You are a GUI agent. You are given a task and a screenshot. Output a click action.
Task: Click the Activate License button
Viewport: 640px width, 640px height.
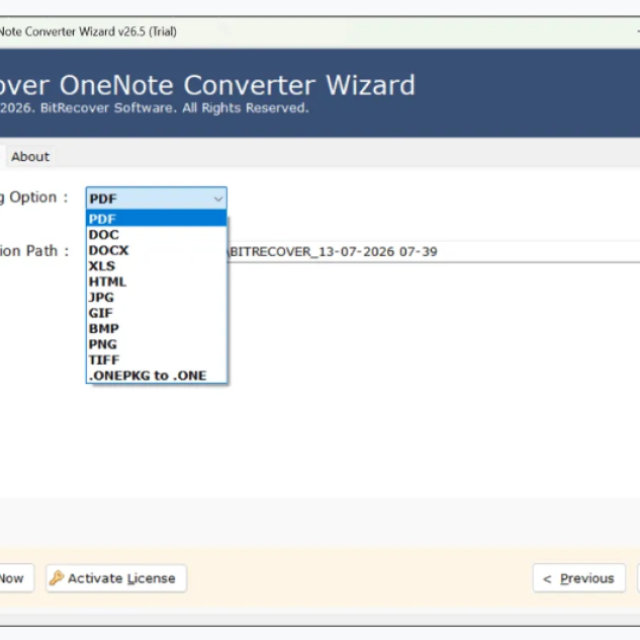116,578
